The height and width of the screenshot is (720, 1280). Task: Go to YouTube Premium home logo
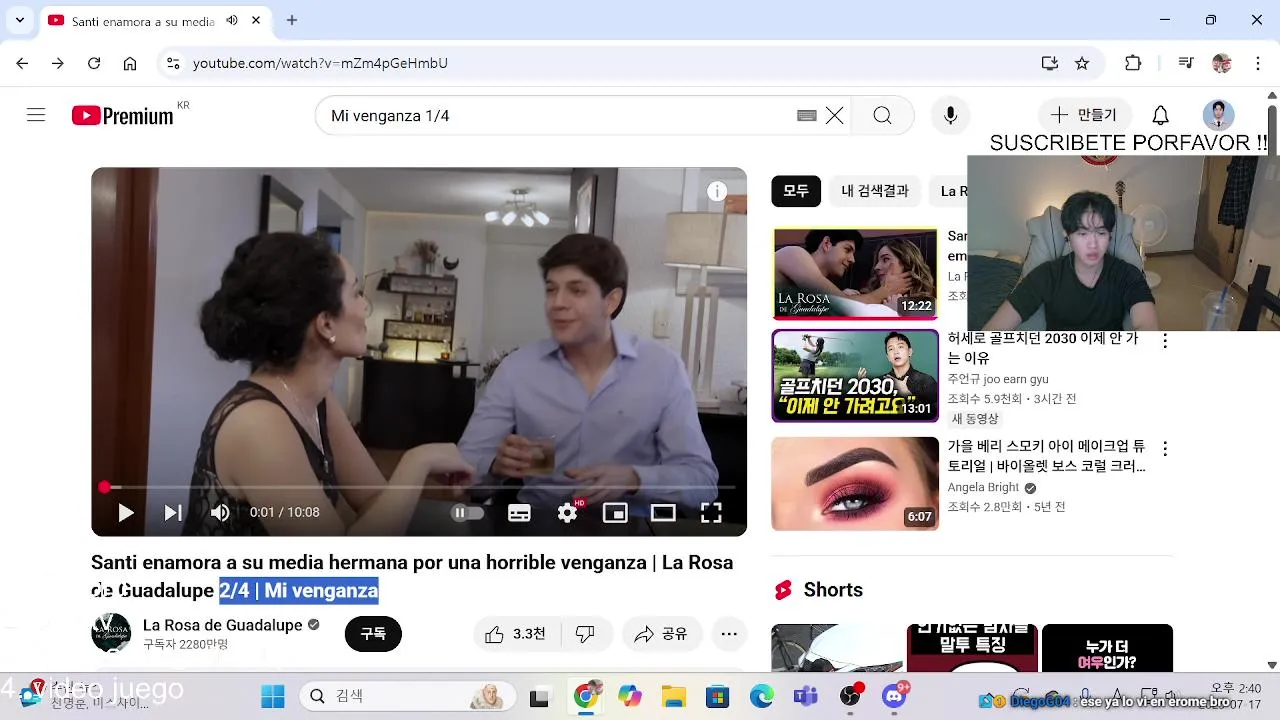coord(123,116)
